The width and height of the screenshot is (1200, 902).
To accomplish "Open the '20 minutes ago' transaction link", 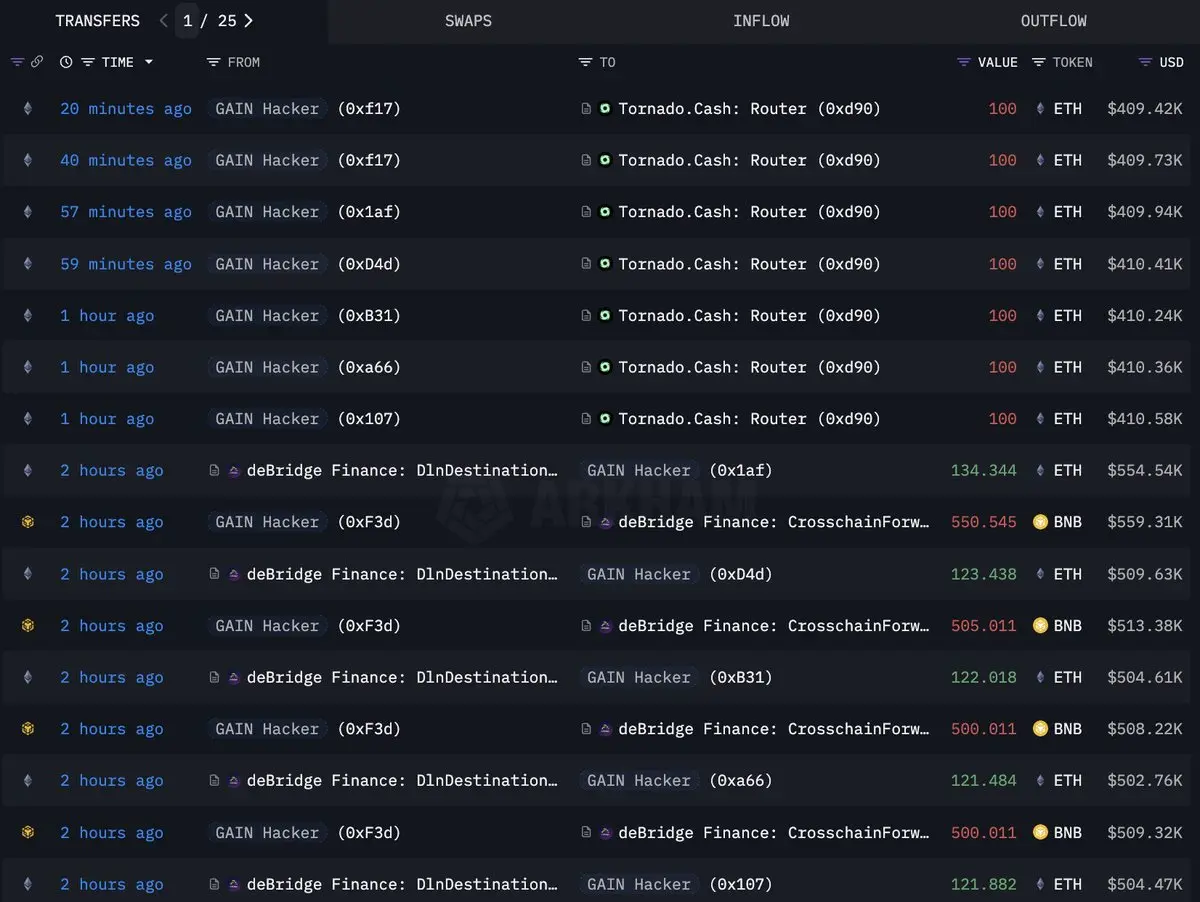I will point(126,109).
